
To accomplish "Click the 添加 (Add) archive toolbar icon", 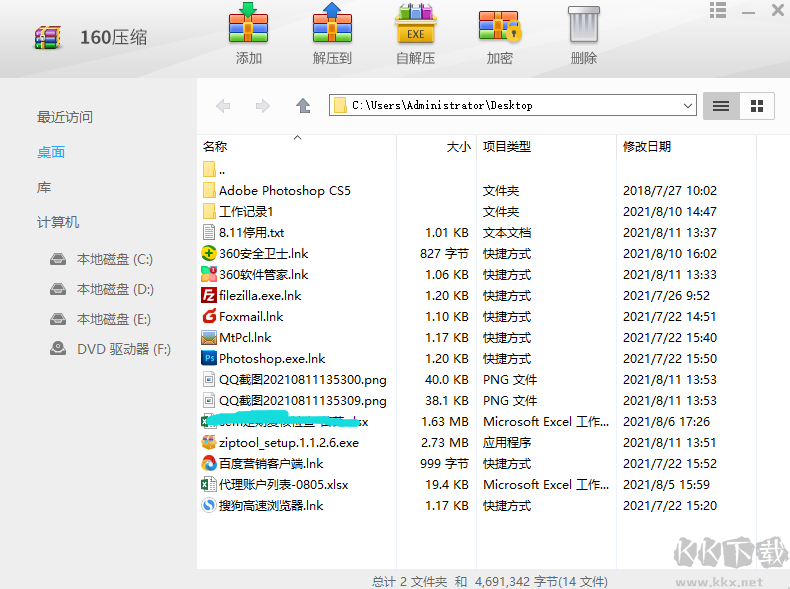I will (248, 24).
